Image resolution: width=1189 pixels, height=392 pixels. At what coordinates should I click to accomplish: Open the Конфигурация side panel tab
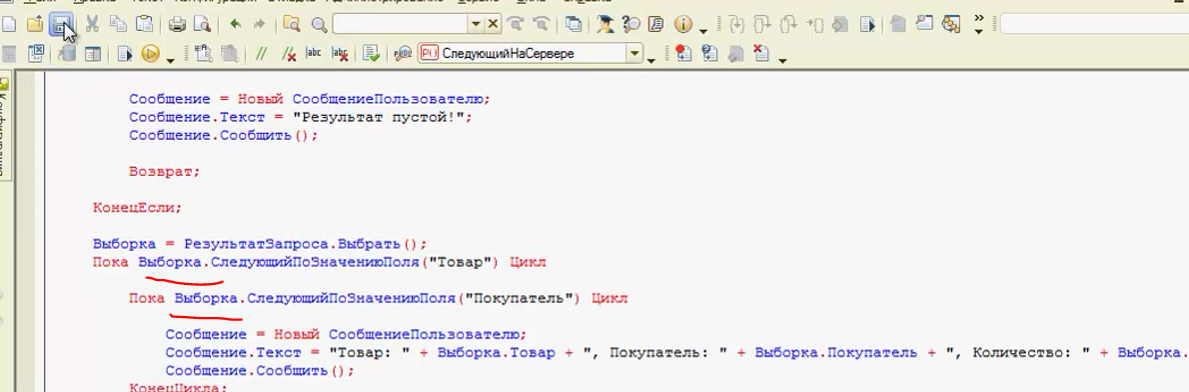tap(5, 126)
